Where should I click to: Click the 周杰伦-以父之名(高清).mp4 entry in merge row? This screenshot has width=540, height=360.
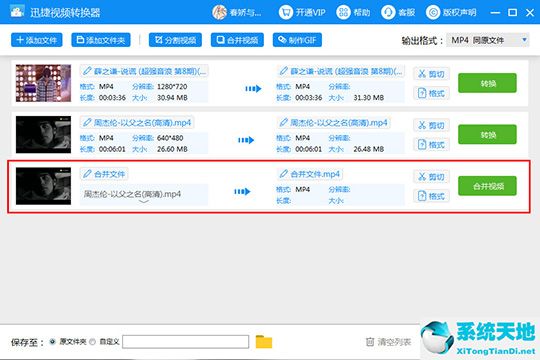pos(132,194)
